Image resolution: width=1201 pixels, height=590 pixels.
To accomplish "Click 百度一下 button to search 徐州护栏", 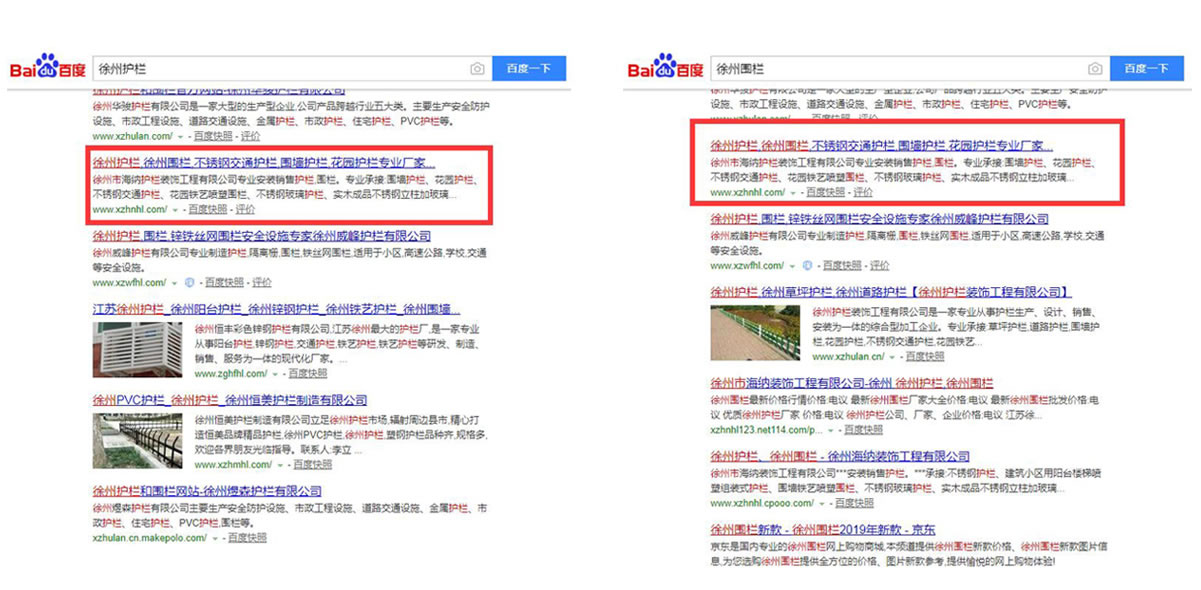I will 528,69.
